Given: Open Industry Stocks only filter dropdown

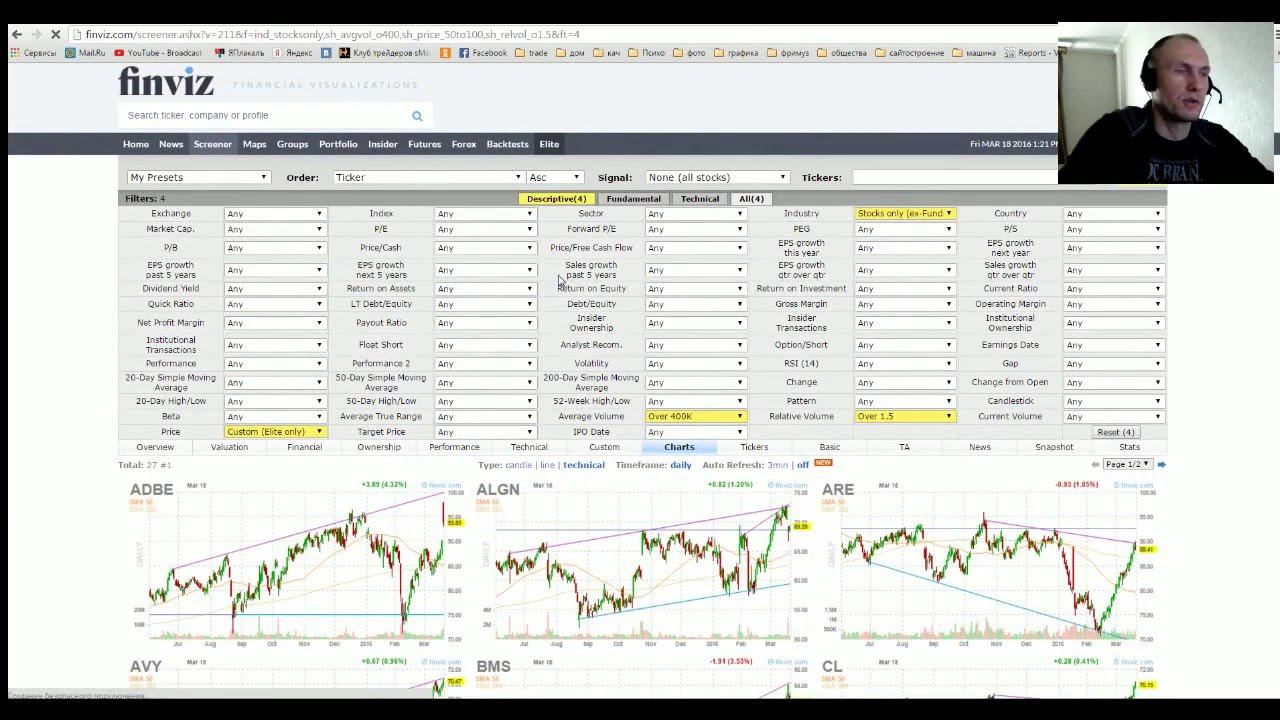Looking at the screenshot, I should (x=904, y=213).
